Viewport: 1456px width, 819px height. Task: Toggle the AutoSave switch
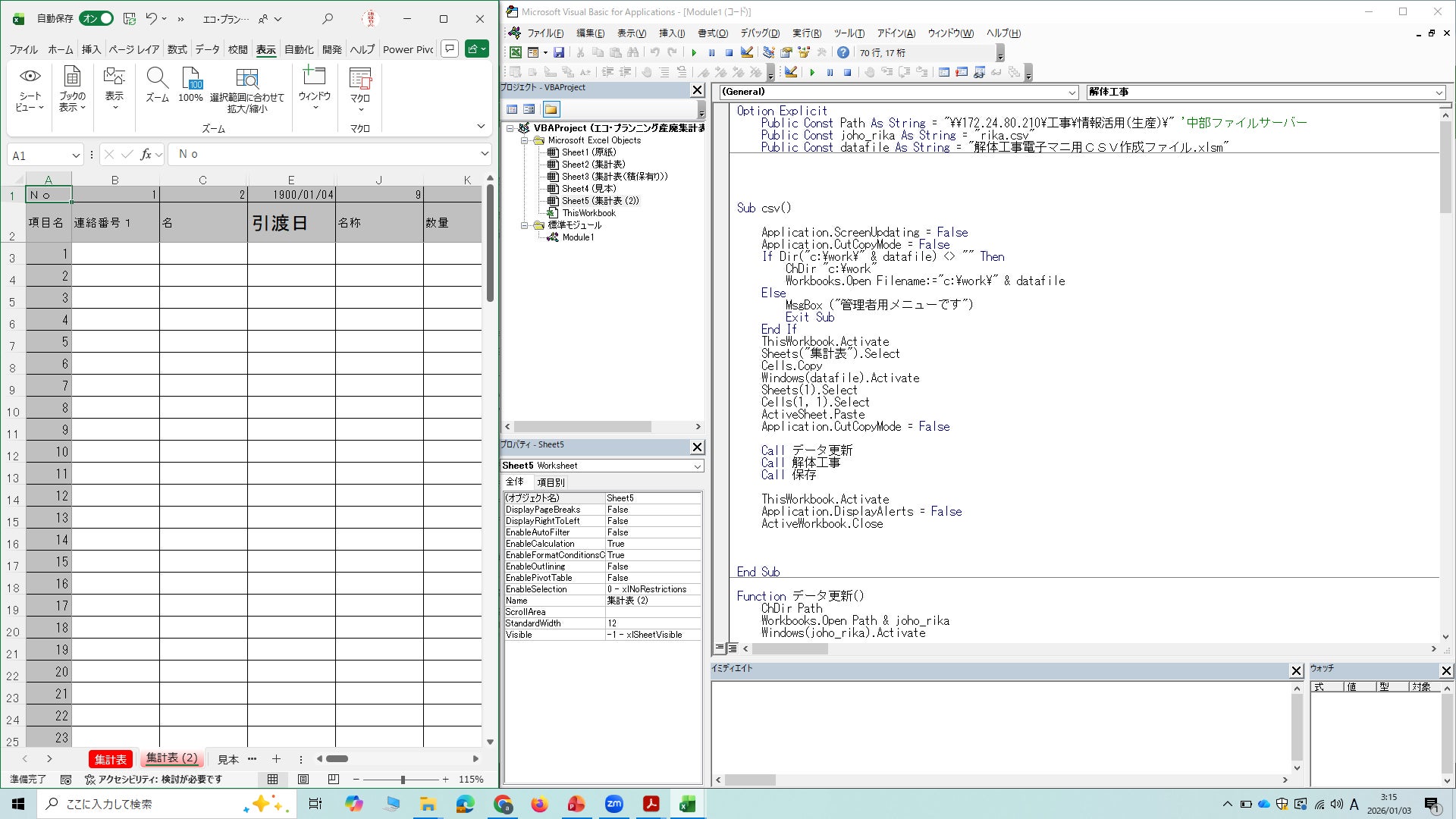(97, 18)
